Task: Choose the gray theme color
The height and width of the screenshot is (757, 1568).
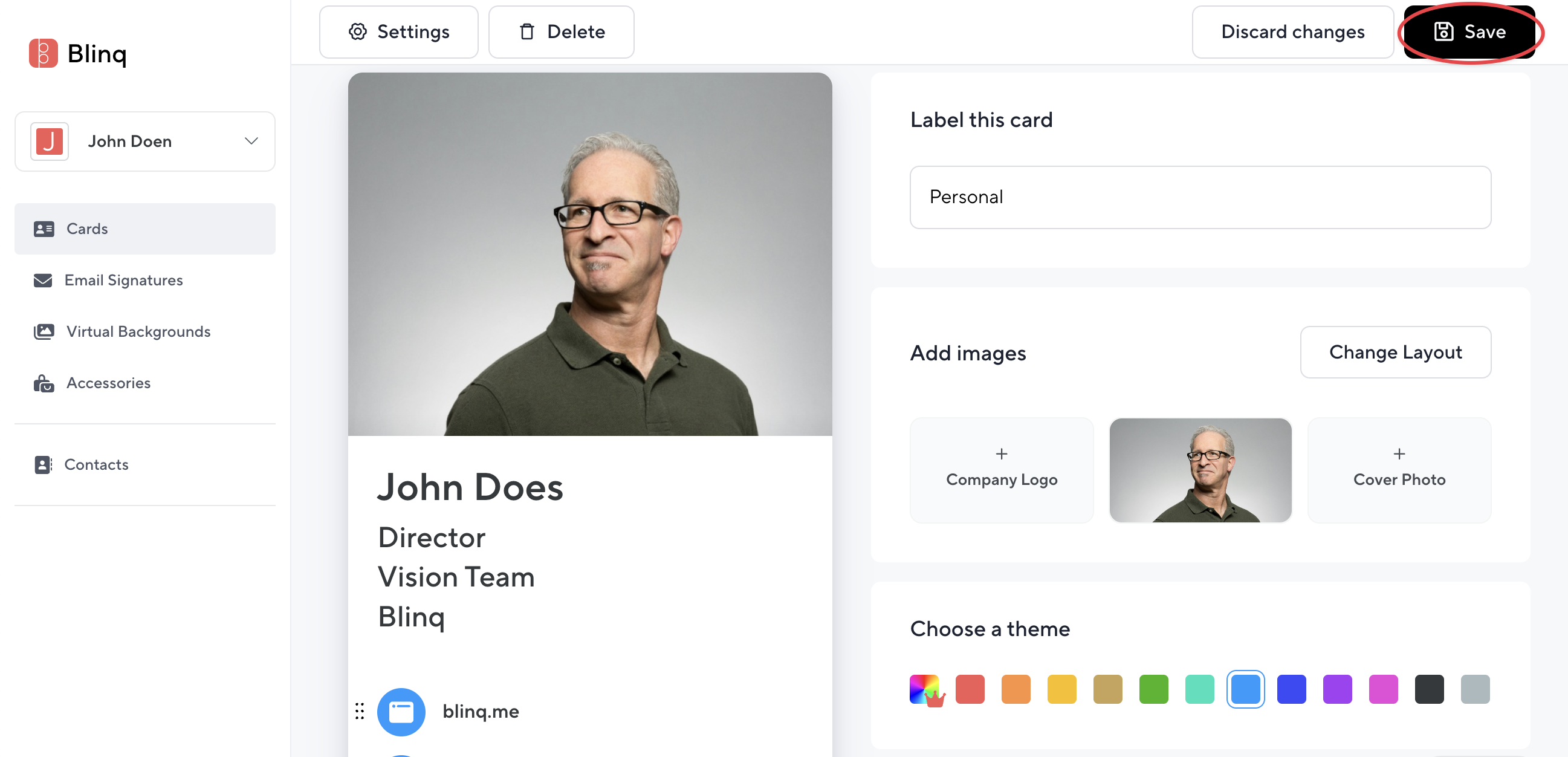Action: click(1476, 689)
